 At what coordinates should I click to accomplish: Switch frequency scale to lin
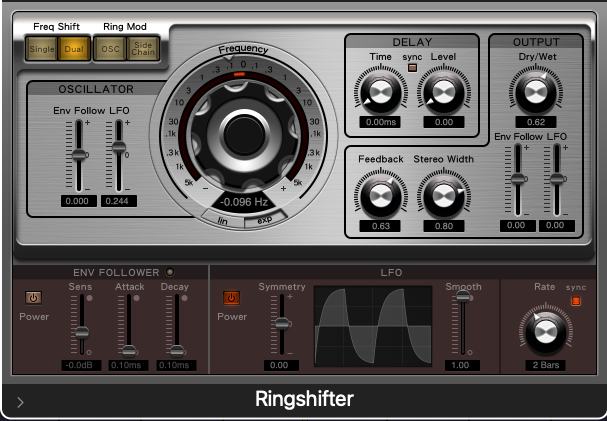coord(223,221)
